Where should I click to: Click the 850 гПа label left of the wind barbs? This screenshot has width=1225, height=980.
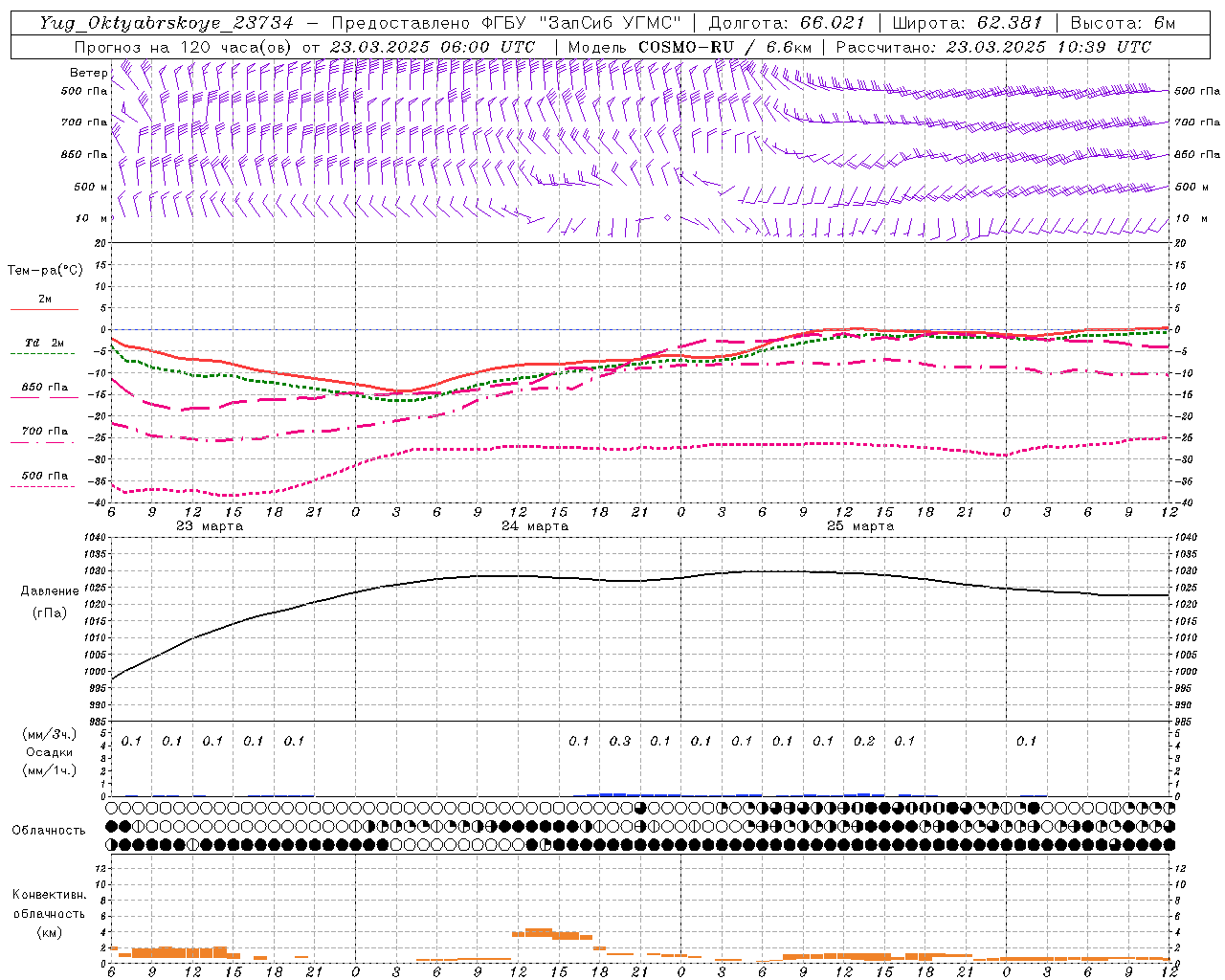[84, 154]
